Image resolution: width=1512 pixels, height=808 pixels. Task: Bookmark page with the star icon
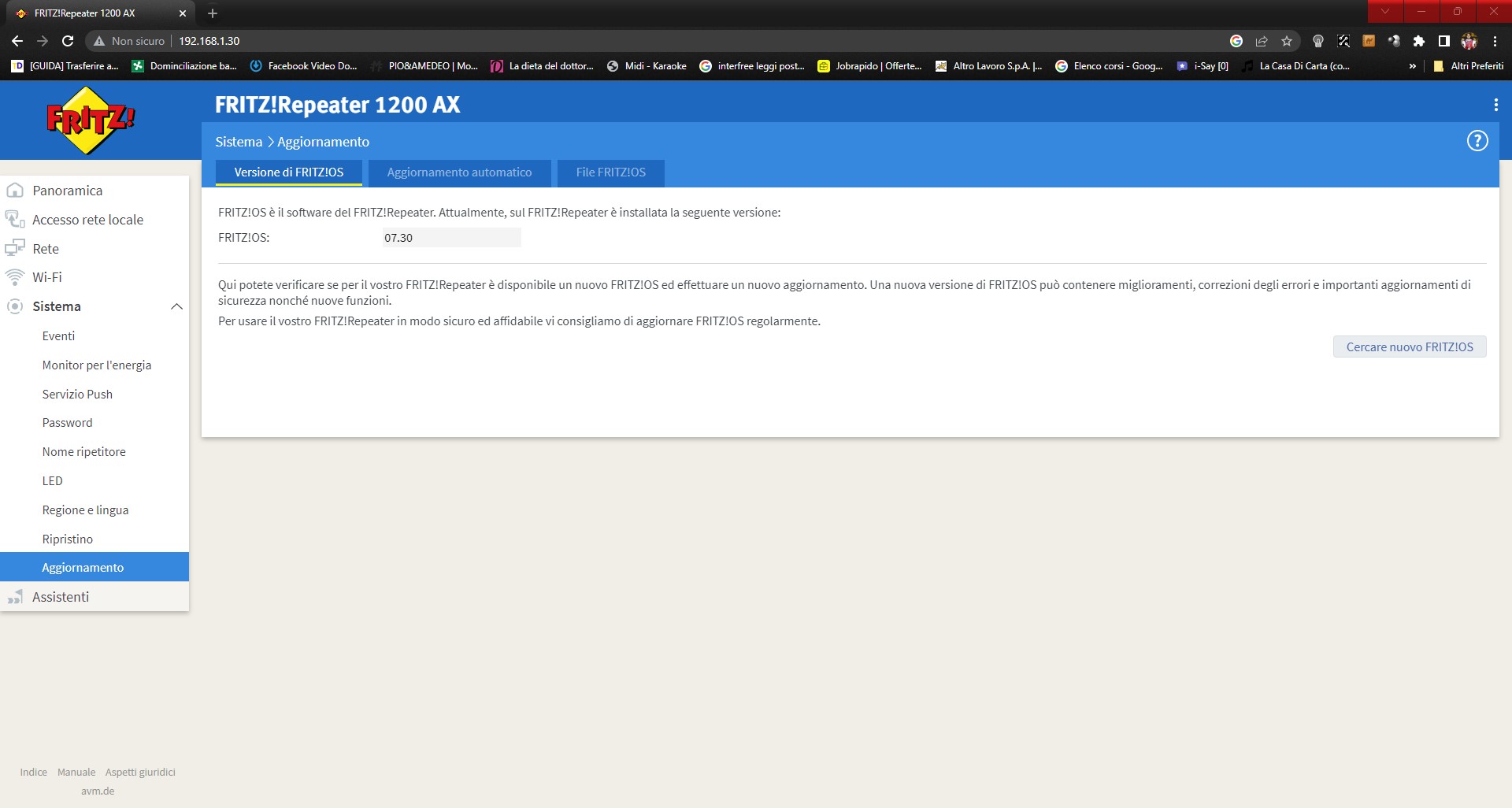pos(1287,41)
